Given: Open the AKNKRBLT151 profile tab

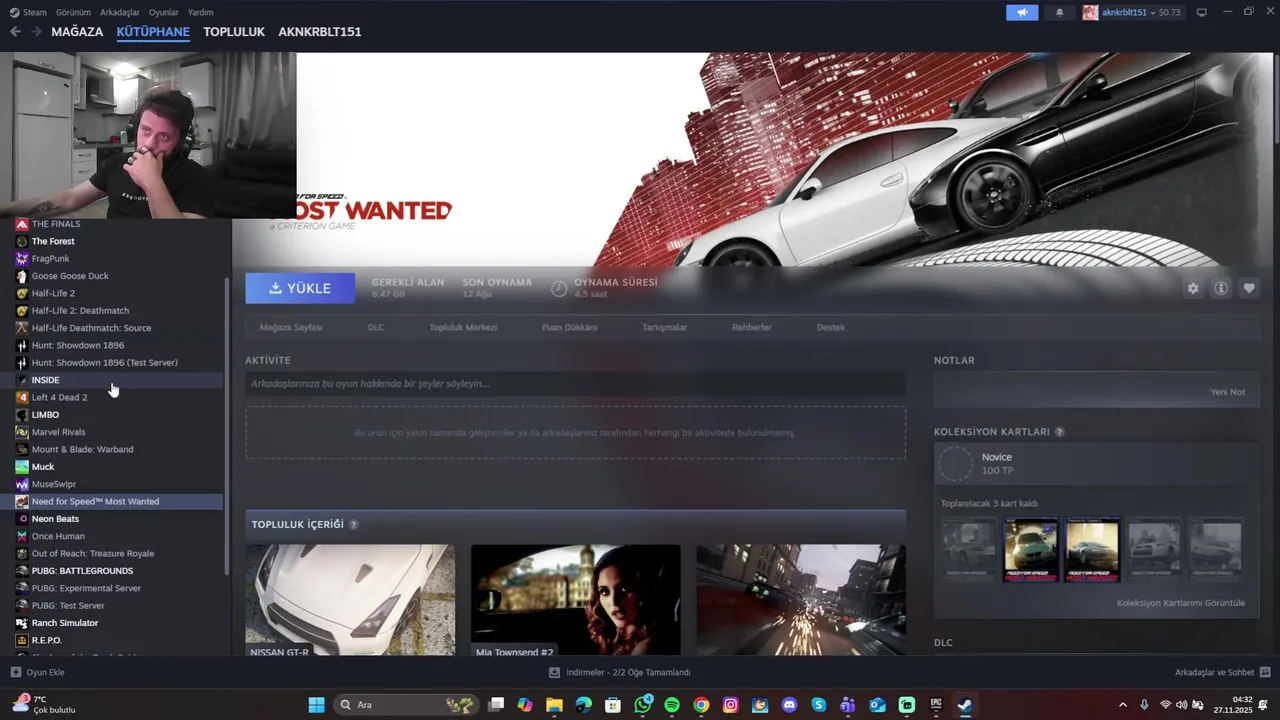Looking at the screenshot, I should tap(320, 32).
